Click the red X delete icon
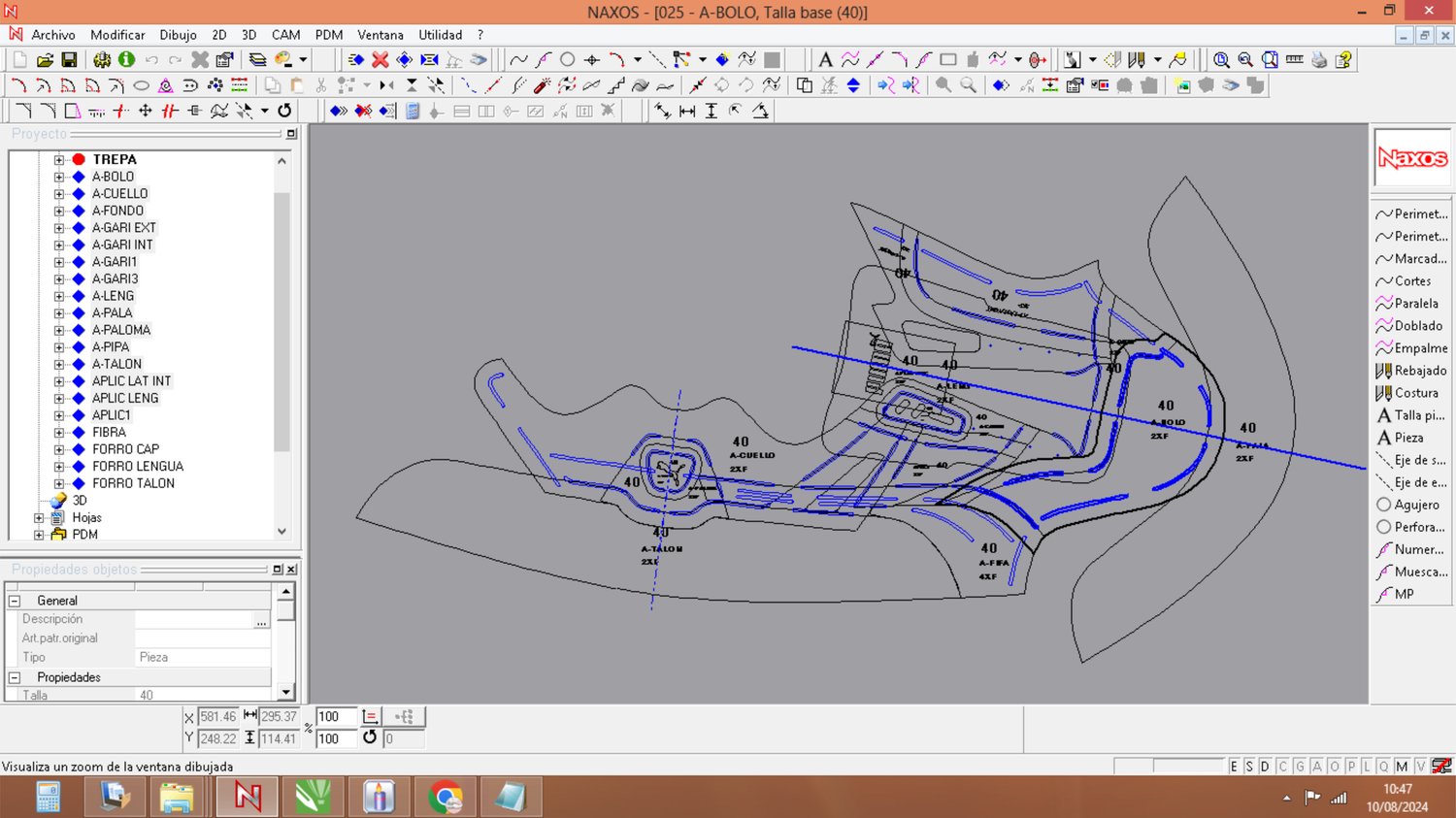Image resolution: width=1456 pixels, height=818 pixels. [x=381, y=60]
